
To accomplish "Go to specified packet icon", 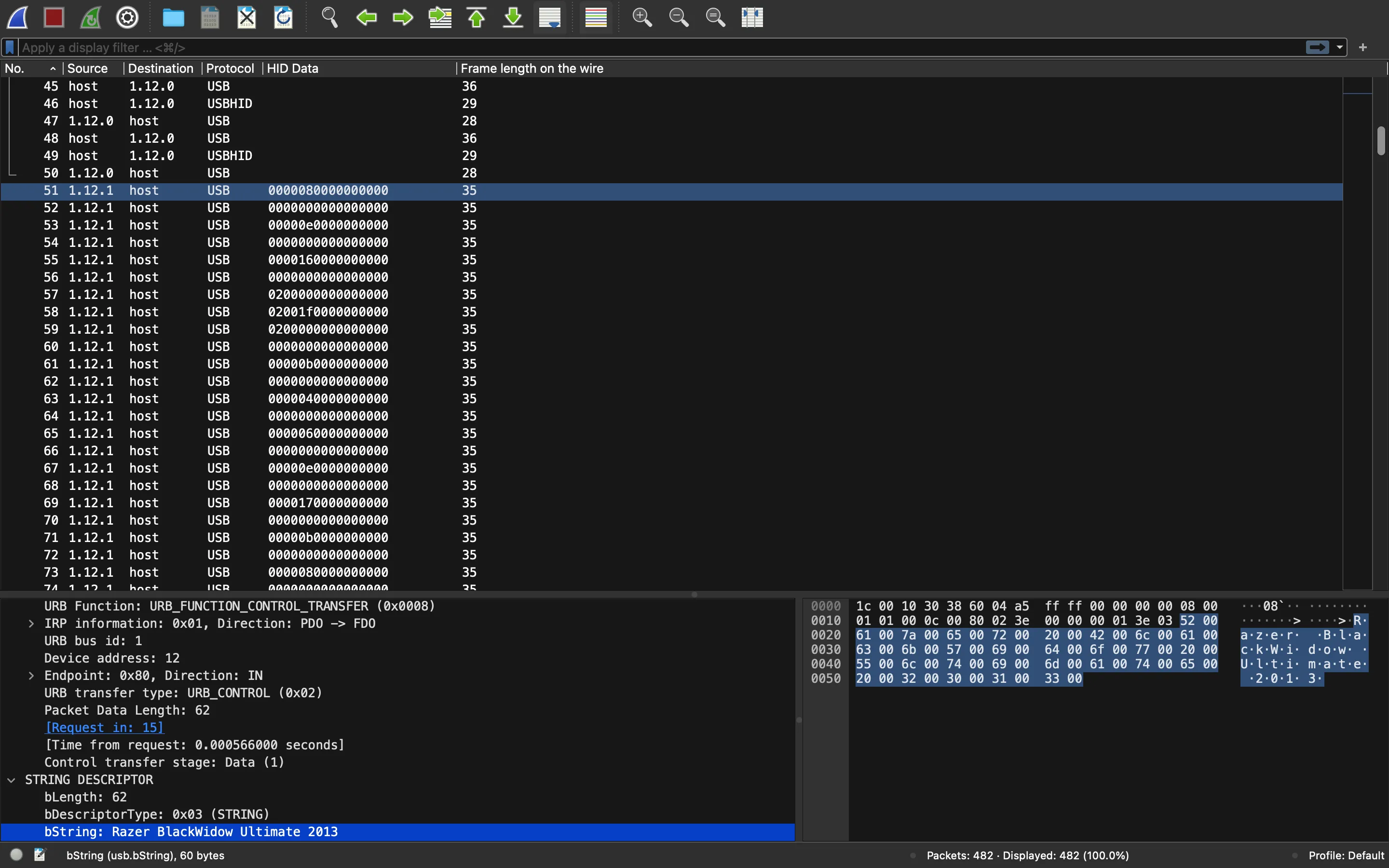I will 440,17.
